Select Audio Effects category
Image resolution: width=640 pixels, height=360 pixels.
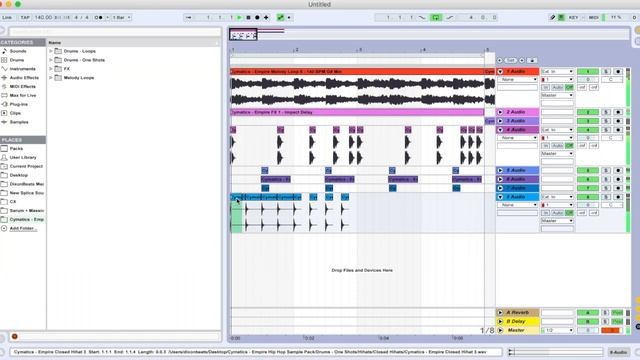click(x=24, y=78)
